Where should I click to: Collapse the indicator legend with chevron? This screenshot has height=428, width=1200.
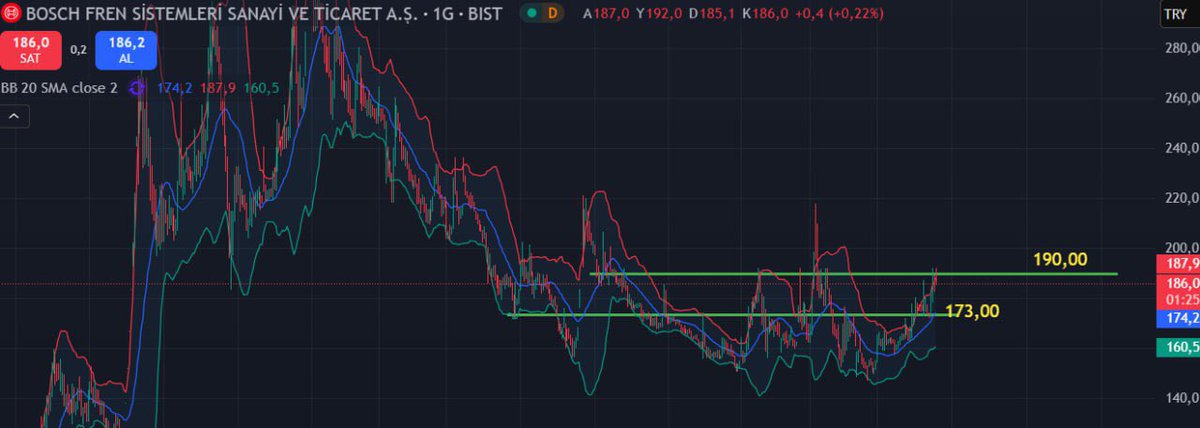coord(14,117)
